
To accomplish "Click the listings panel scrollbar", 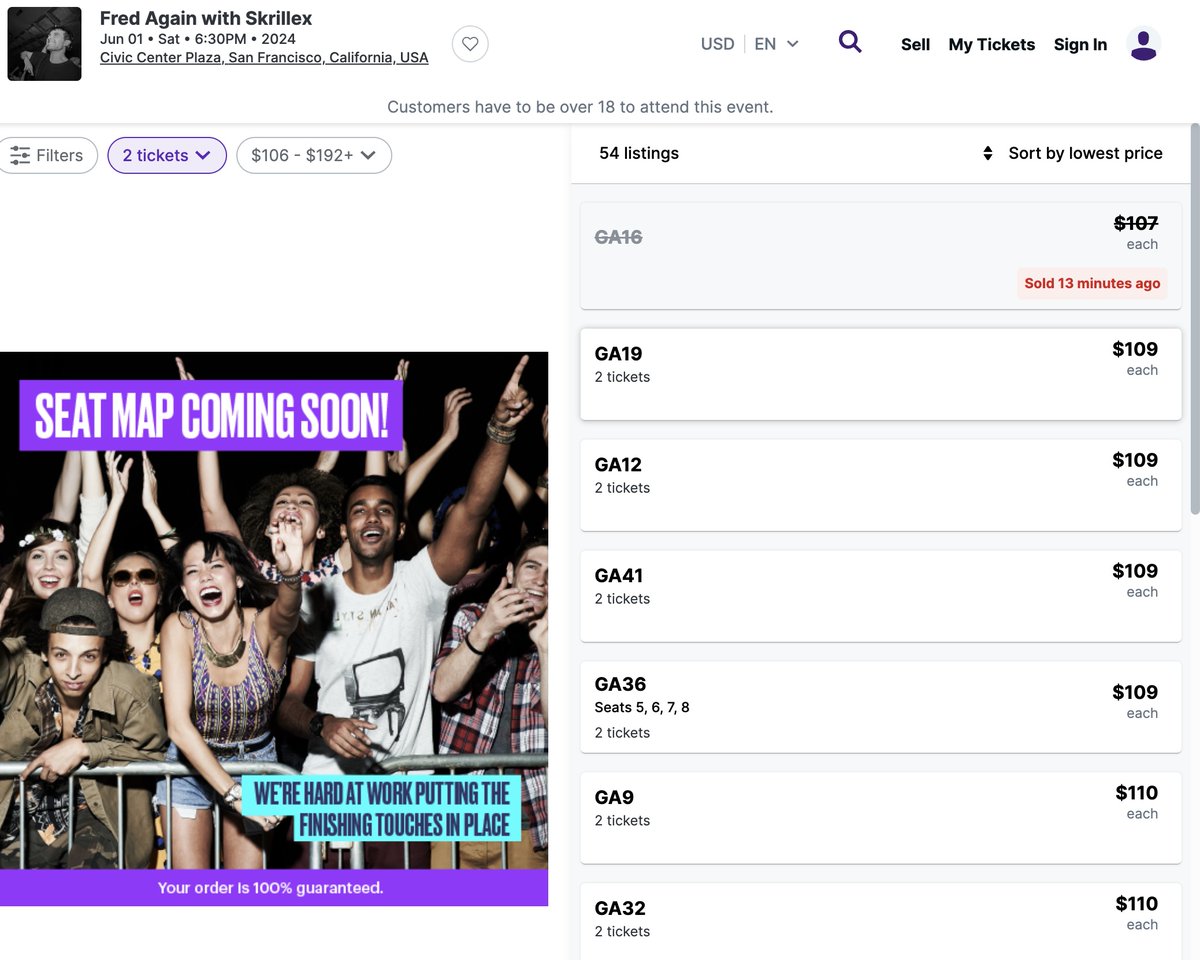I will [x=1195, y=320].
